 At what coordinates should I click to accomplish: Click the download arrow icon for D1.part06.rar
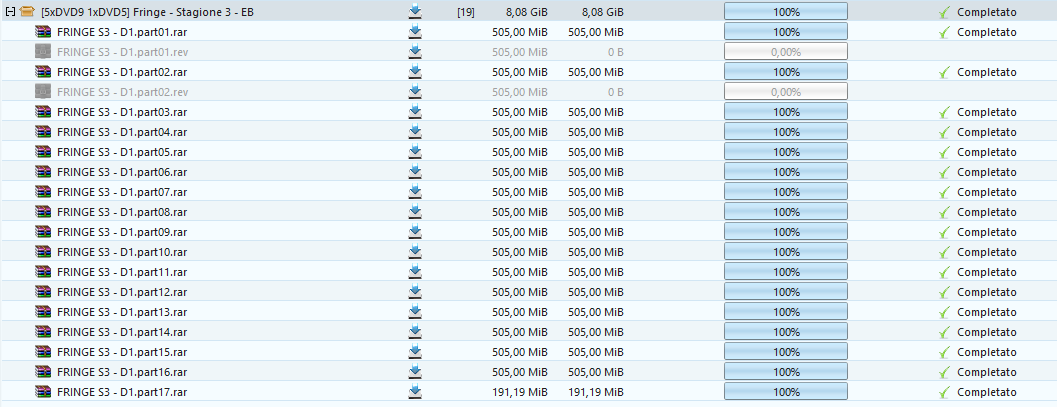(415, 172)
